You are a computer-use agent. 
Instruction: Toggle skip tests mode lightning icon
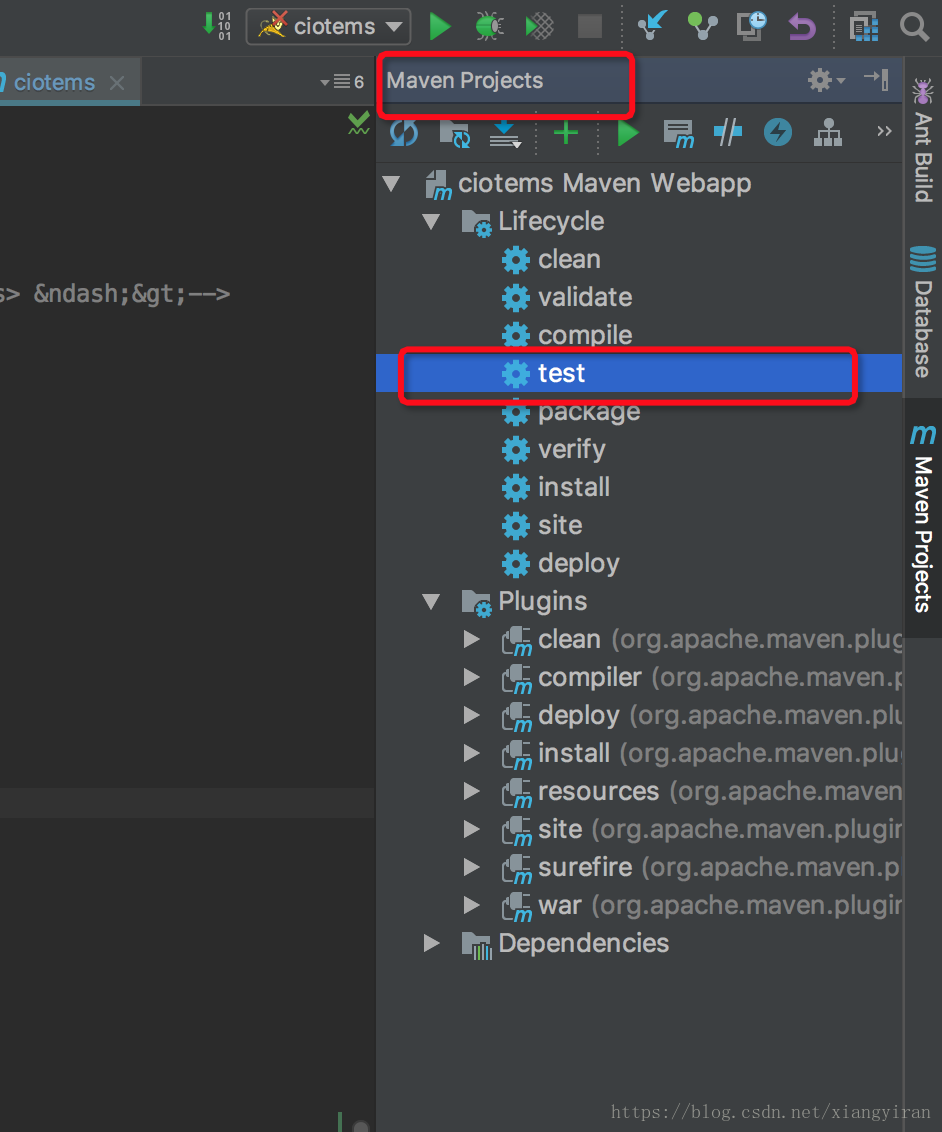coord(777,133)
